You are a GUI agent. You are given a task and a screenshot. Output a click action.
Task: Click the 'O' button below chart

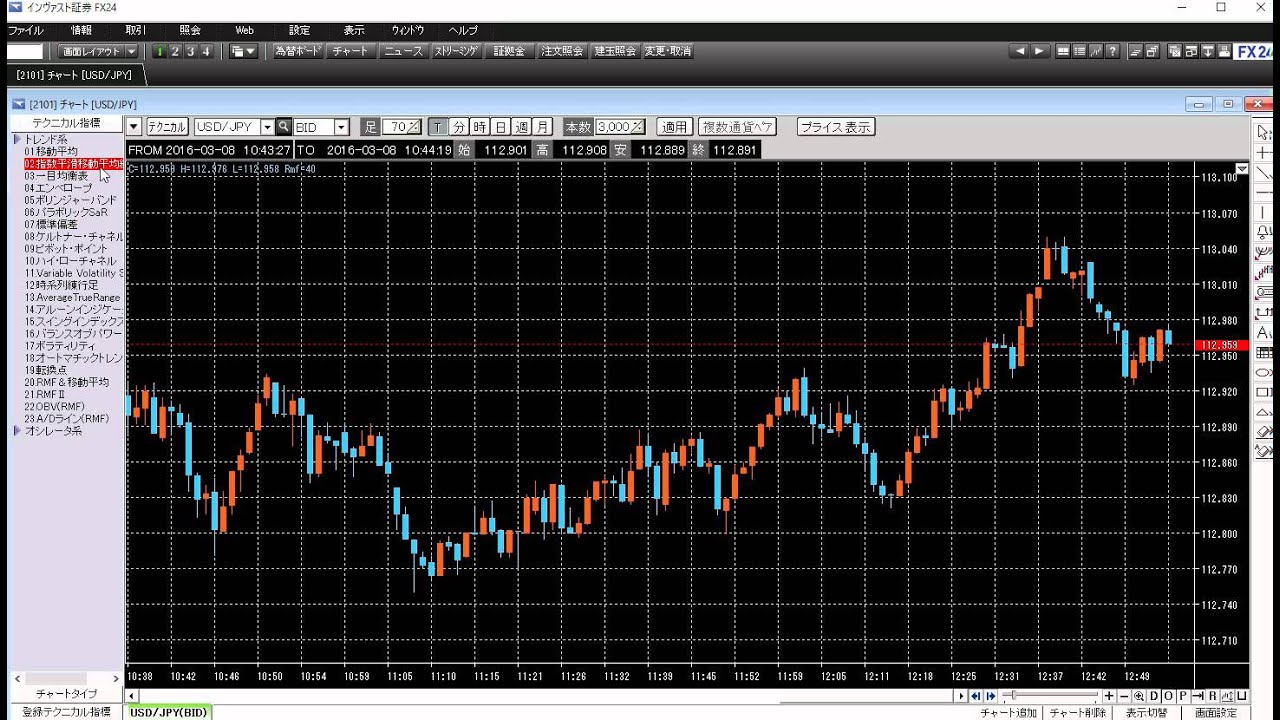click(x=1168, y=696)
